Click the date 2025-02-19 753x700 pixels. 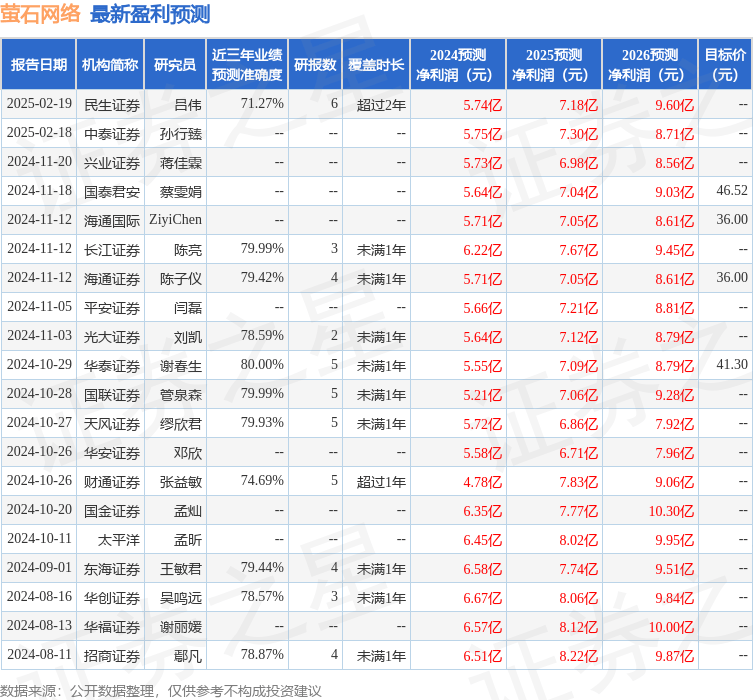coord(39,103)
